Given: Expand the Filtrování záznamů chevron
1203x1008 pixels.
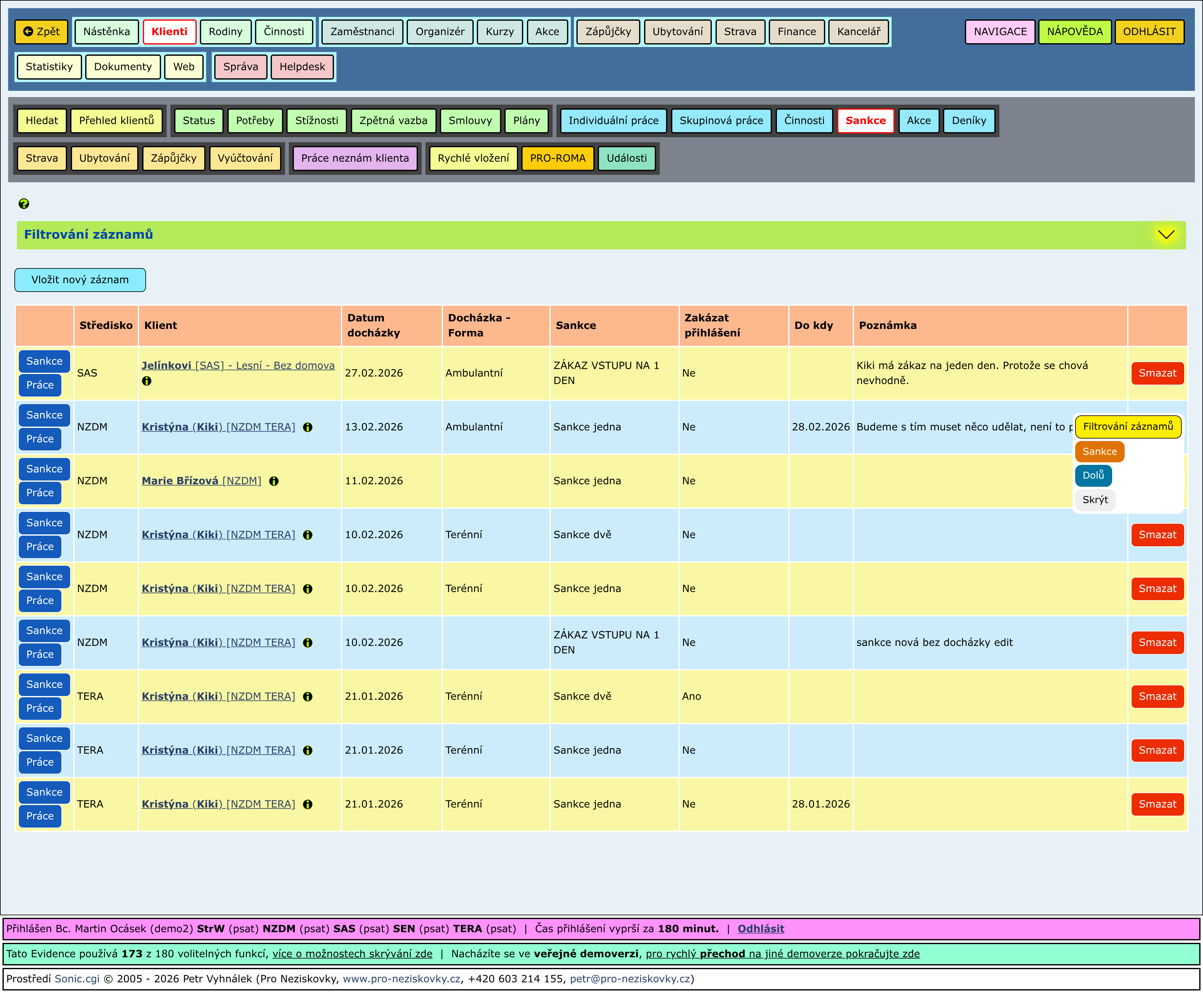Looking at the screenshot, I should [x=1166, y=235].
